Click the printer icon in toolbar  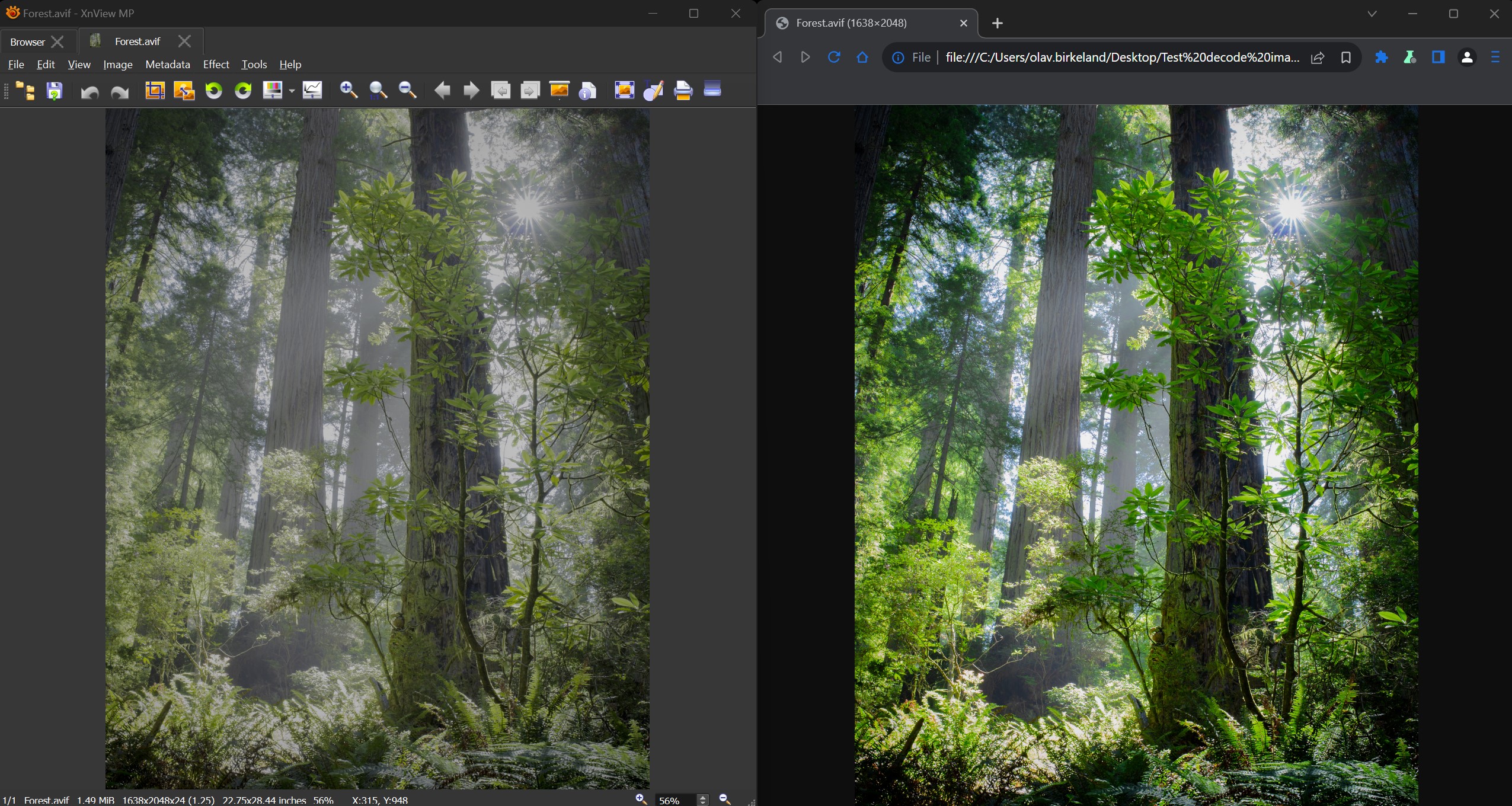click(683, 91)
